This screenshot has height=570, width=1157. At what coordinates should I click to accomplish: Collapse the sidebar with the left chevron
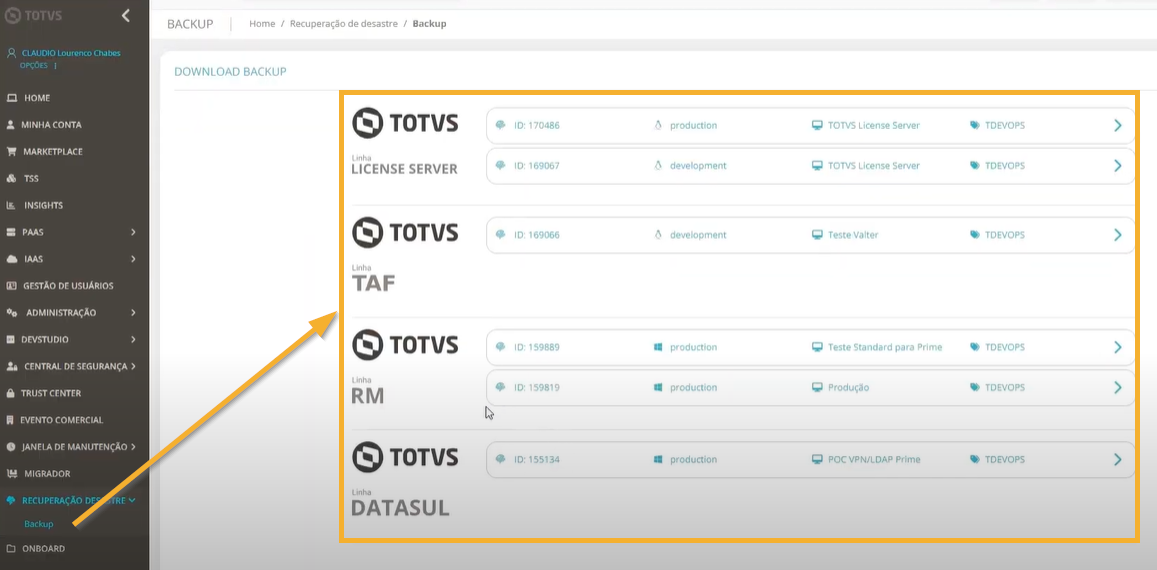125,15
